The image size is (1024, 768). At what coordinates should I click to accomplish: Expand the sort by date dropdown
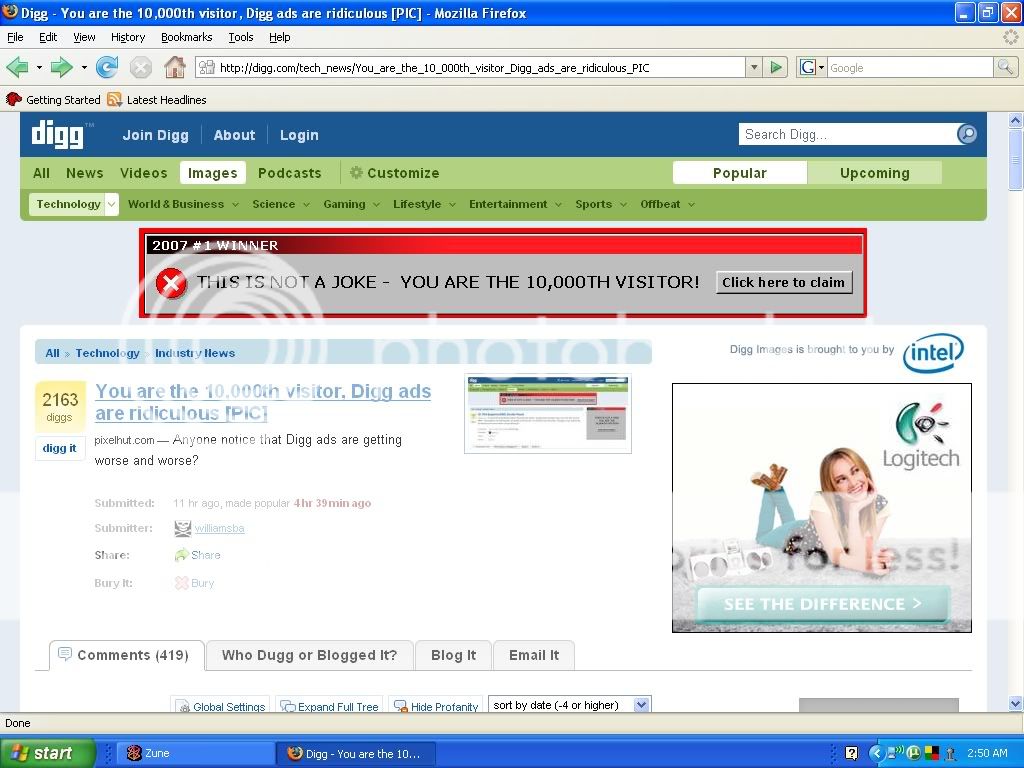coord(641,705)
